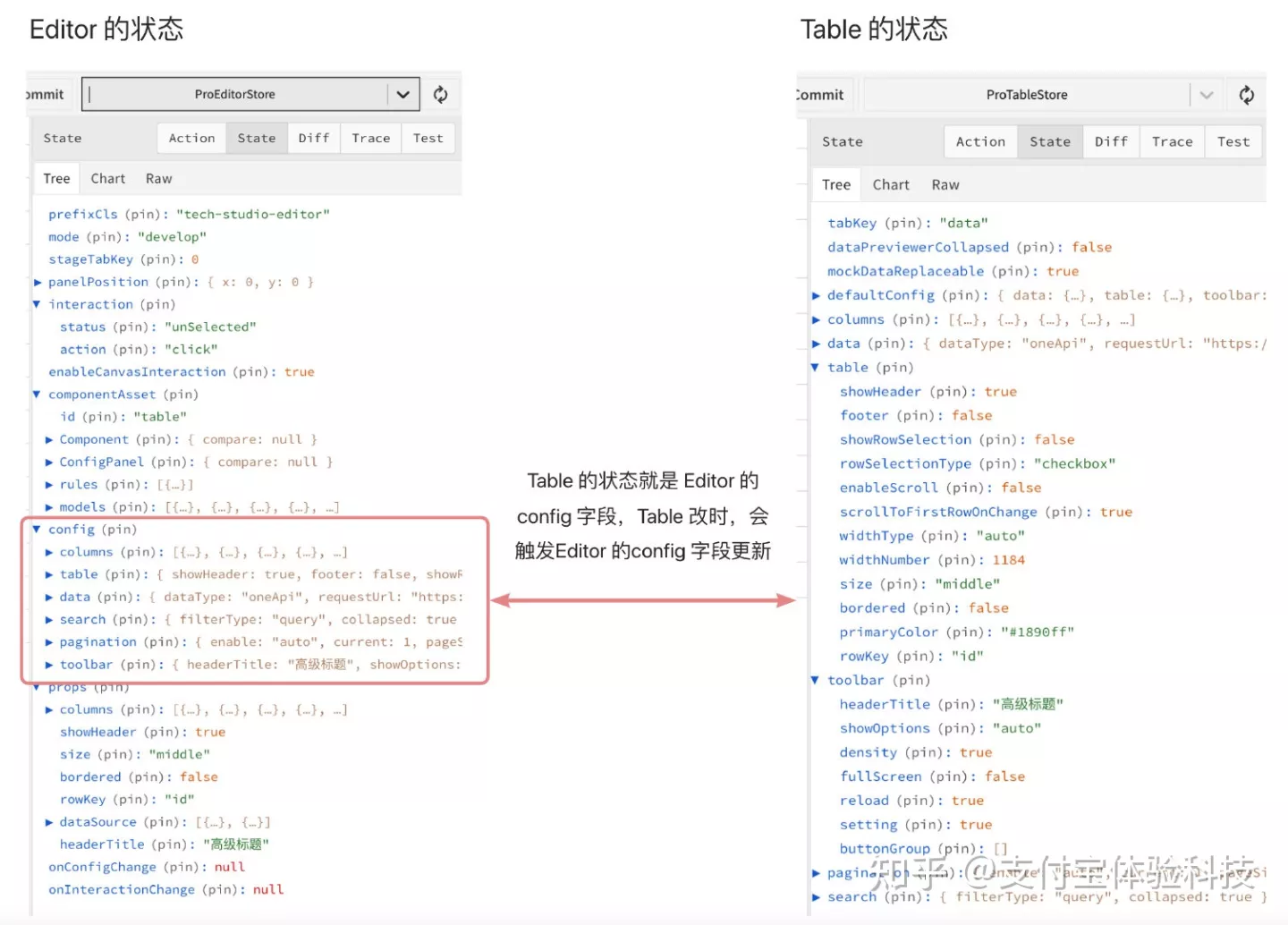Click prefixCls "tech-studio-editor" row
1288x925 pixels.
tap(189, 214)
